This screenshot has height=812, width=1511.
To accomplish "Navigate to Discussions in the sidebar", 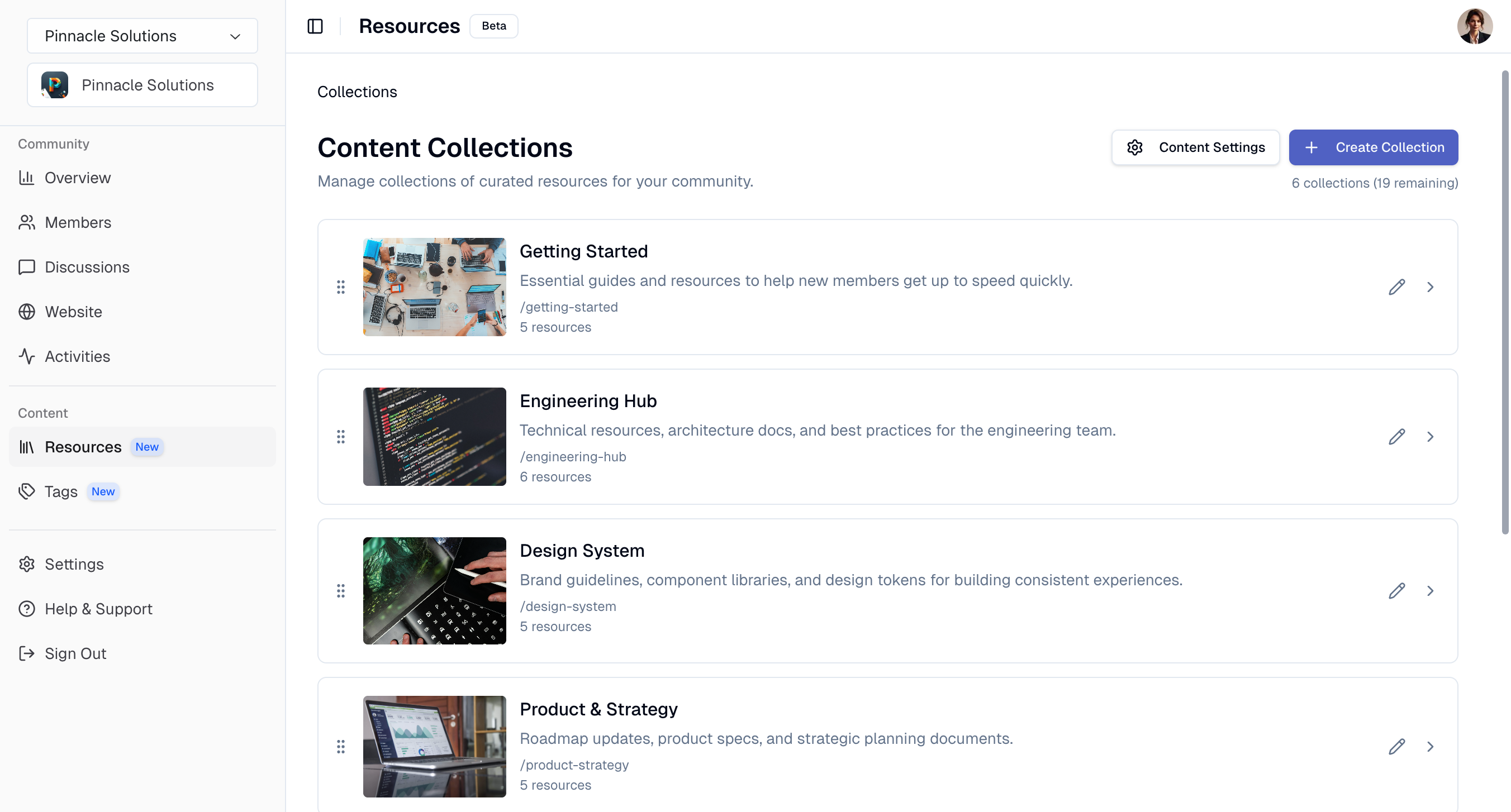I will click(87, 267).
